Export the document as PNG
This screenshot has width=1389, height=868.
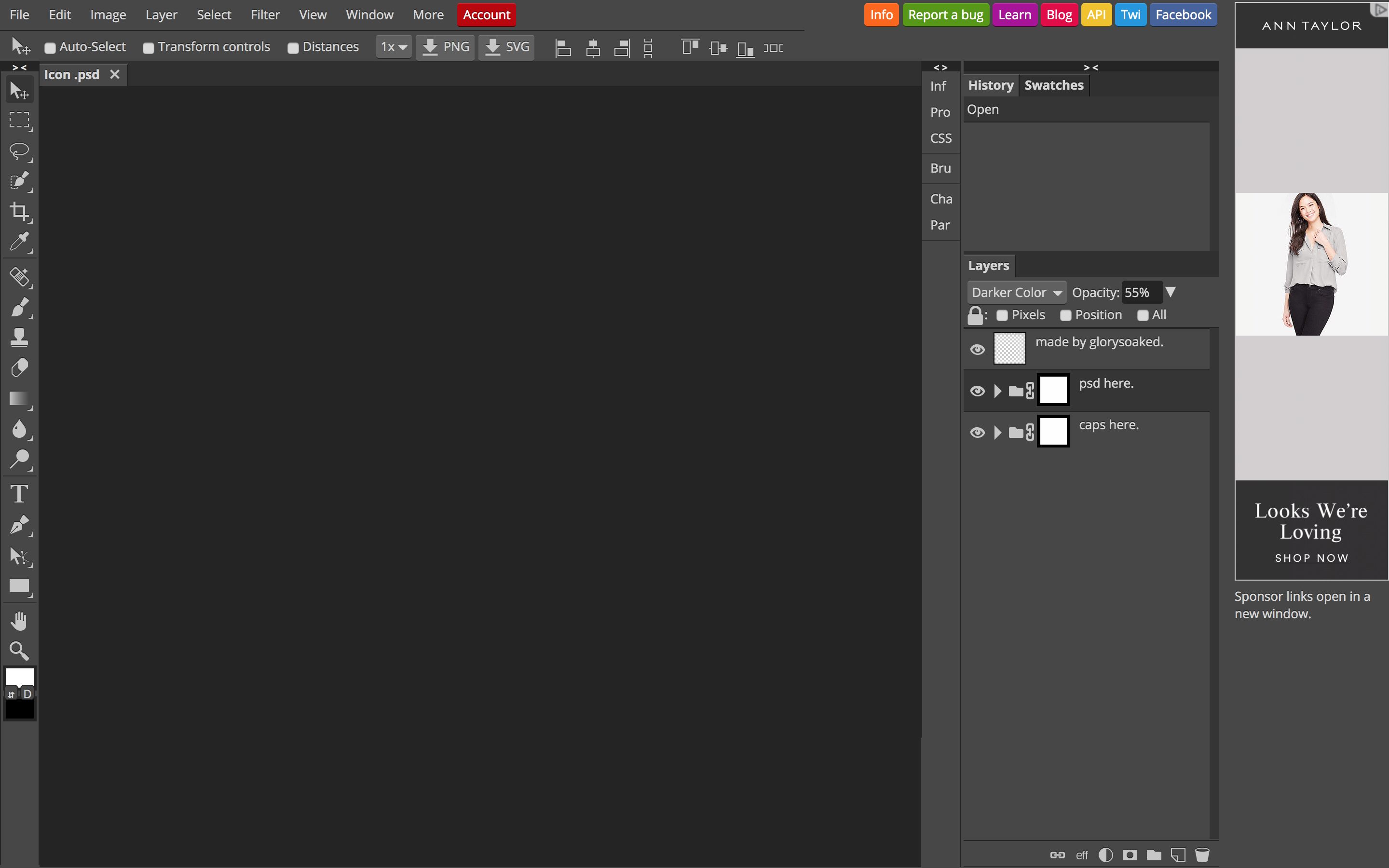point(445,46)
